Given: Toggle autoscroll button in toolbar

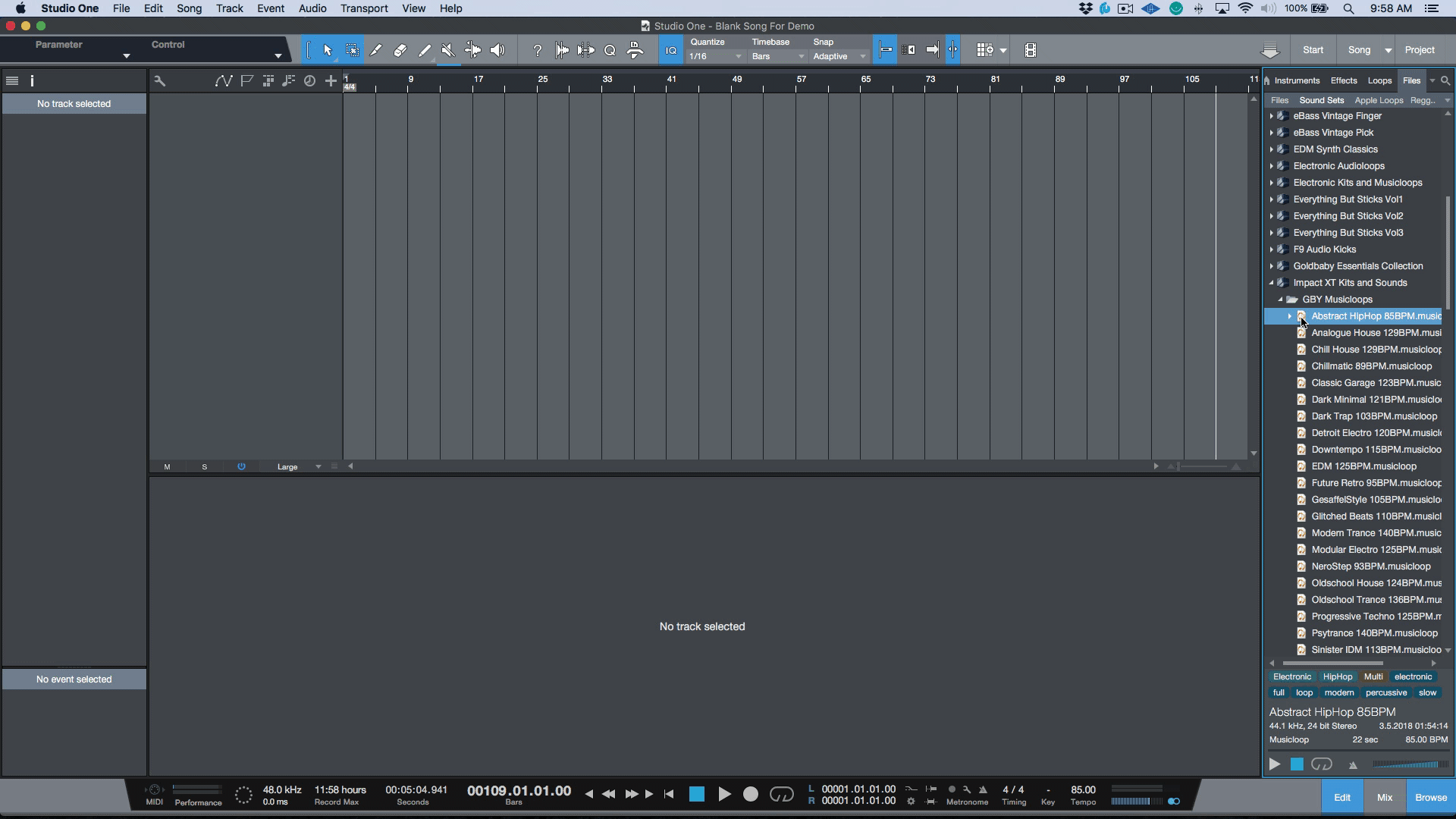Looking at the screenshot, I should point(932,50).
